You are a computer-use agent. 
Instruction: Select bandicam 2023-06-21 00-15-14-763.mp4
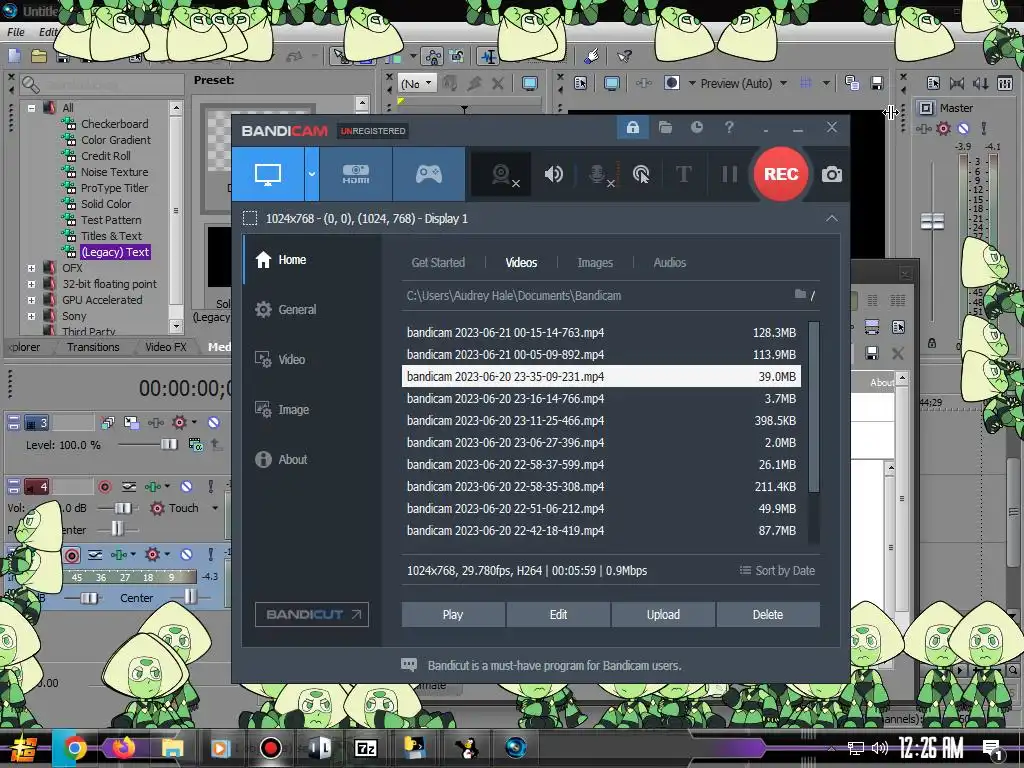(x=601, y=332)
